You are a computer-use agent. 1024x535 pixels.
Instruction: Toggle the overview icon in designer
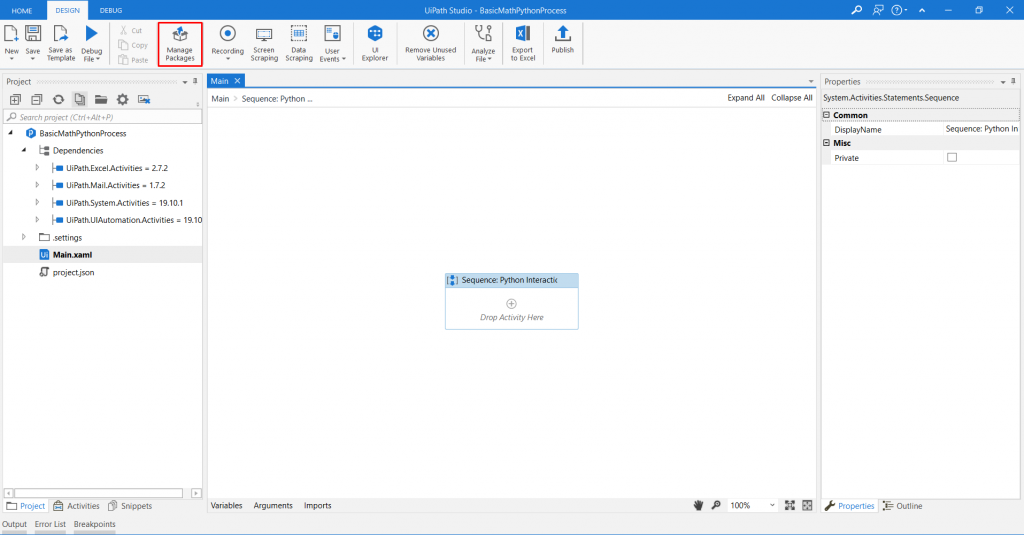807,505
